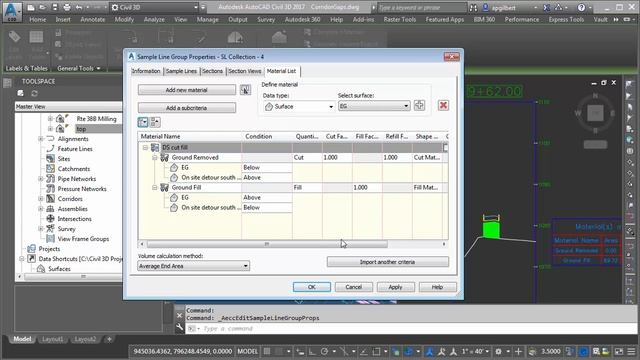Switch to the Section Views tab

(244, 71)
